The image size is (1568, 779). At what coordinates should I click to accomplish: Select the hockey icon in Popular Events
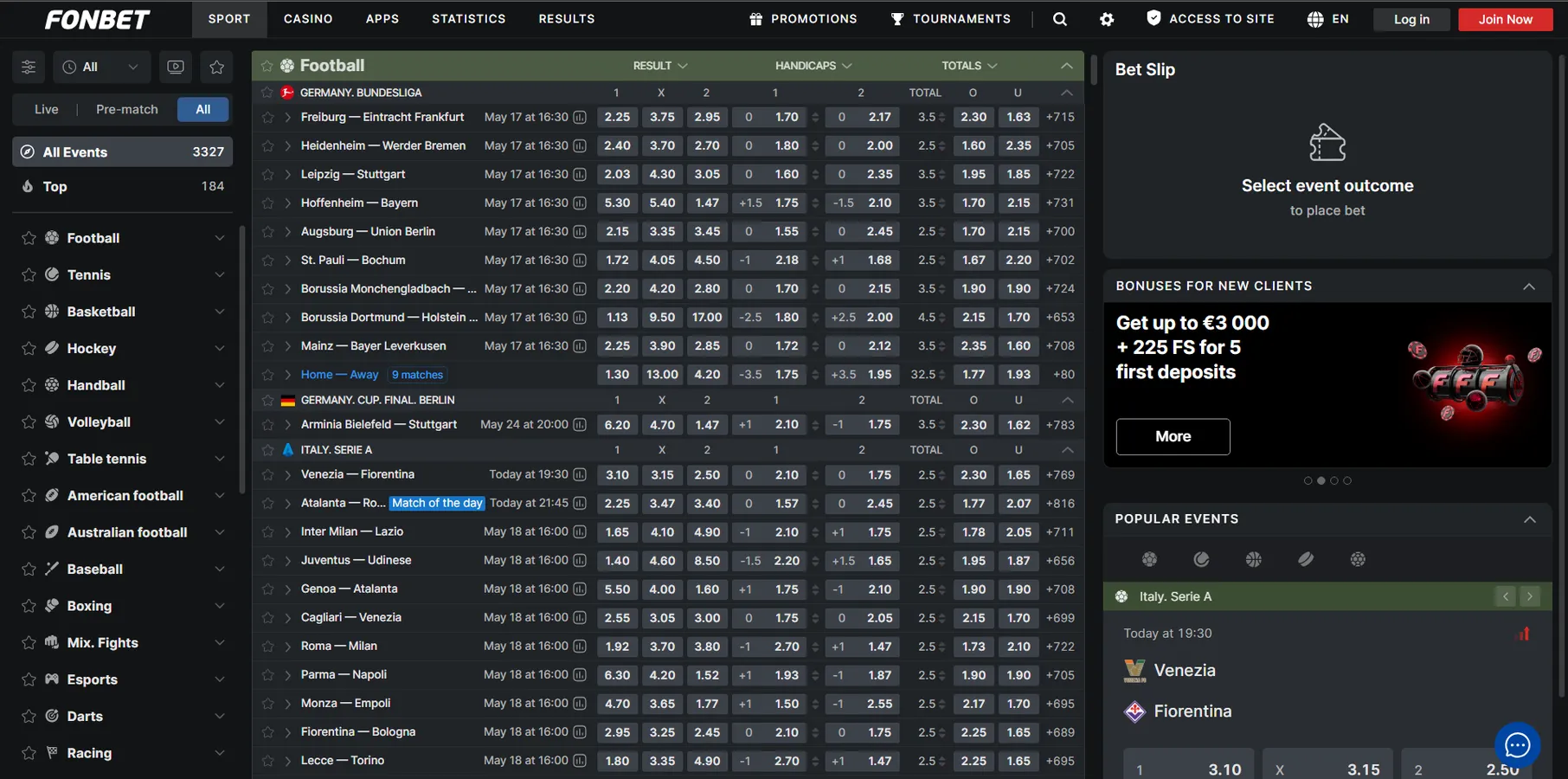(x=1306, y=559)
